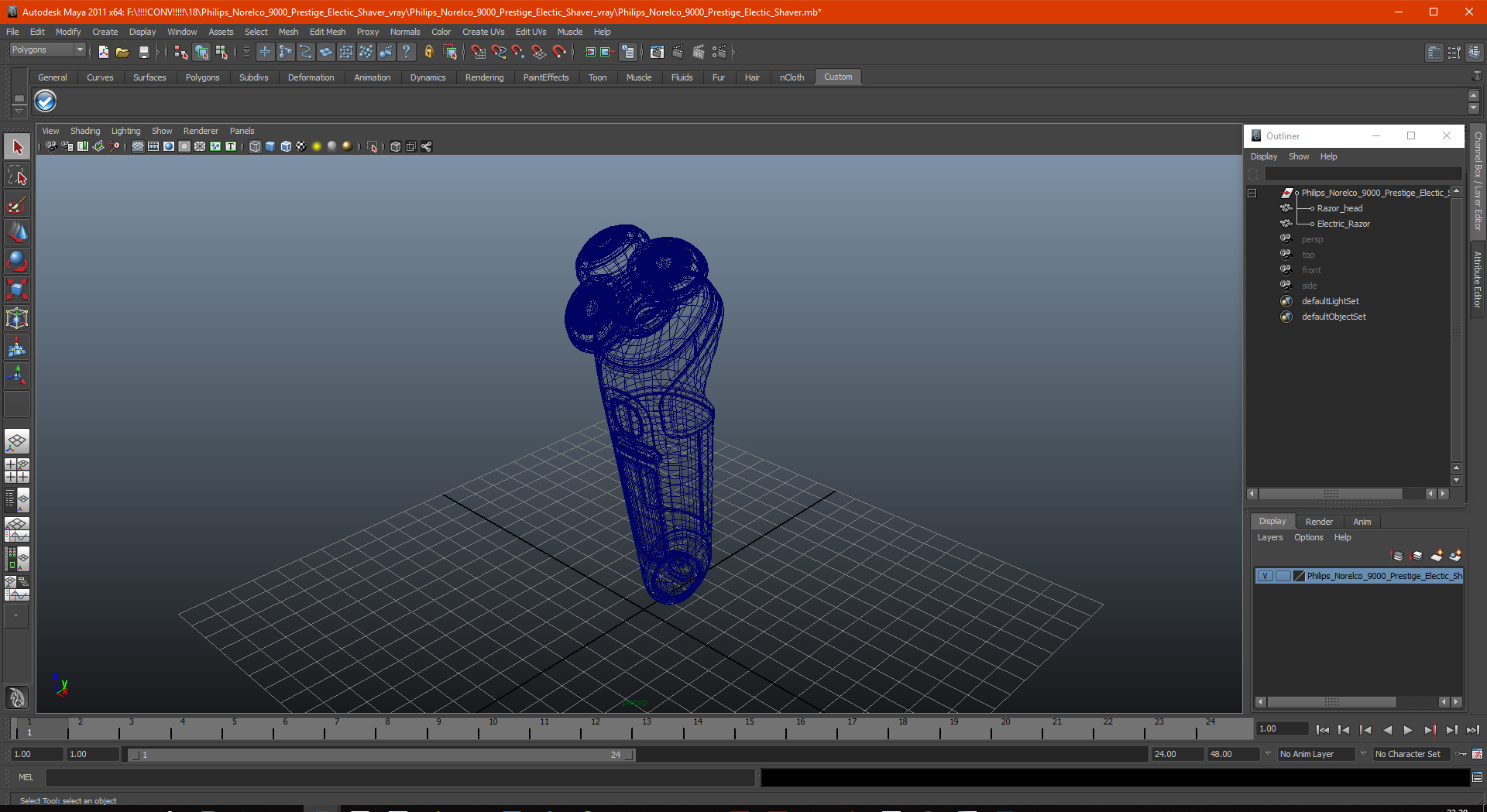Viewport: 1487px width, 812px height.
Task: Move selected layer up icon
Action: pos(1397,556)
